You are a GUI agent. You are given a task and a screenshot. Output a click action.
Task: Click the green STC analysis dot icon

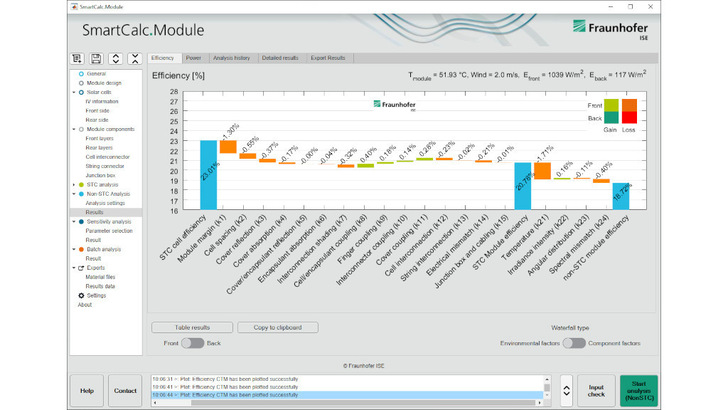[x=81, y=185]
